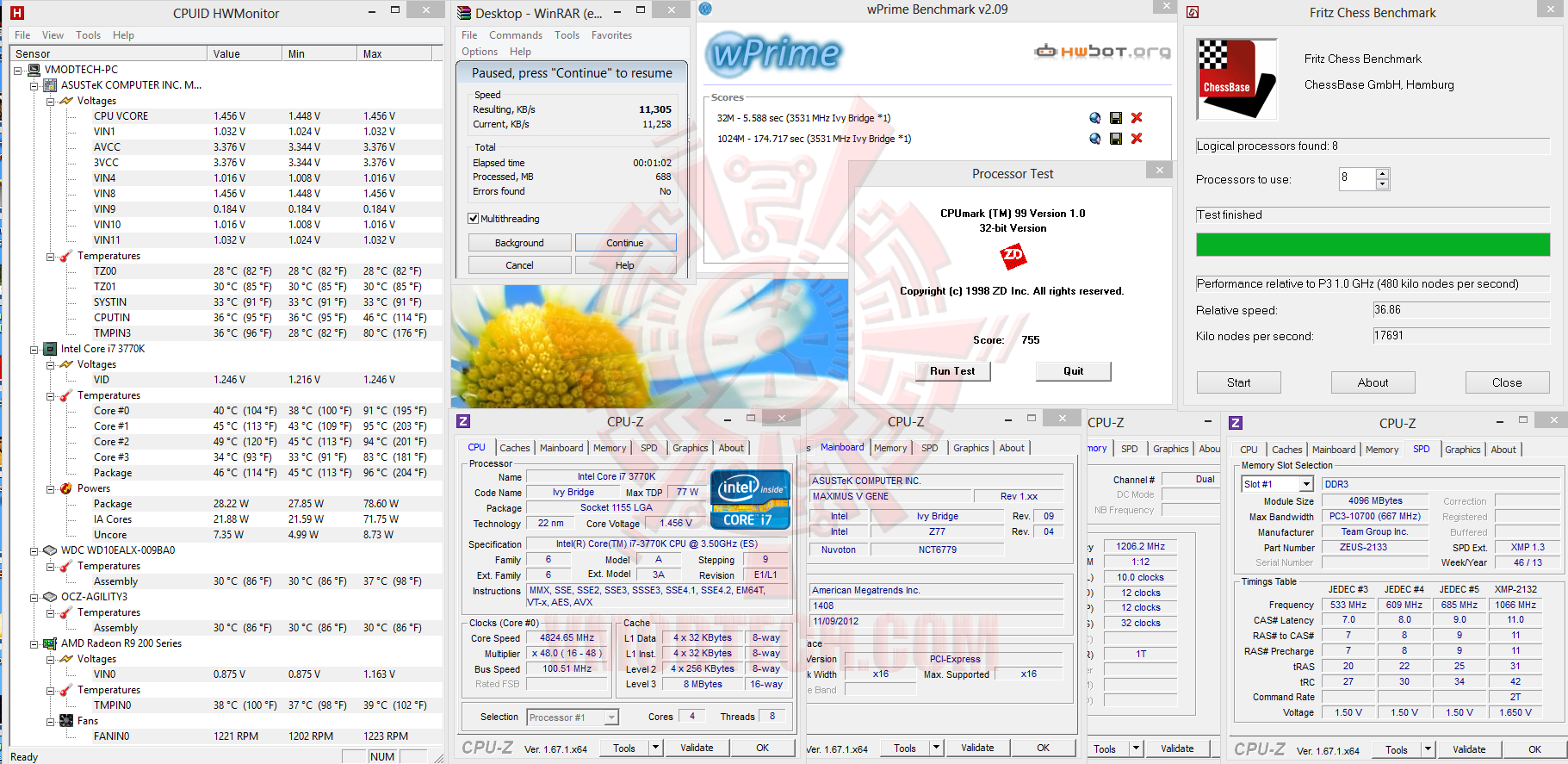Click Start in Fritz Chess Benchmark

pos(1238,382)
